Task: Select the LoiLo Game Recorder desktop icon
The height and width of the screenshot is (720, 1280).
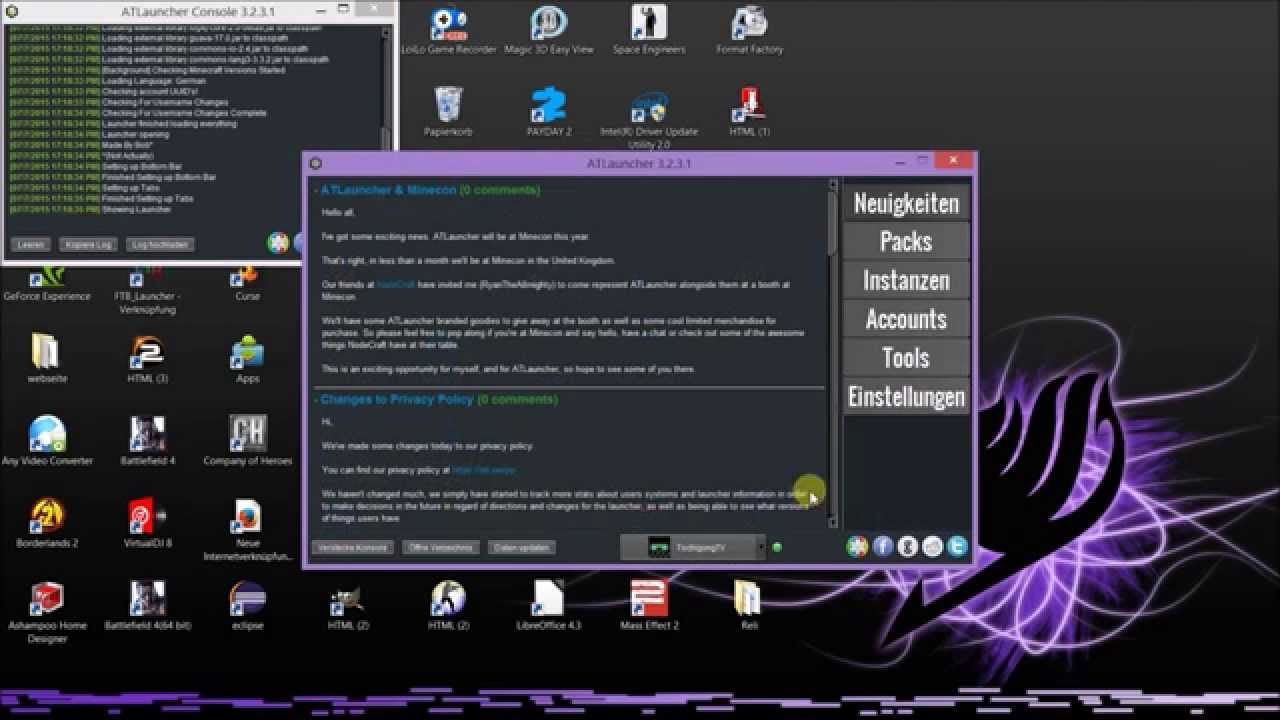Action: (448, 31)
